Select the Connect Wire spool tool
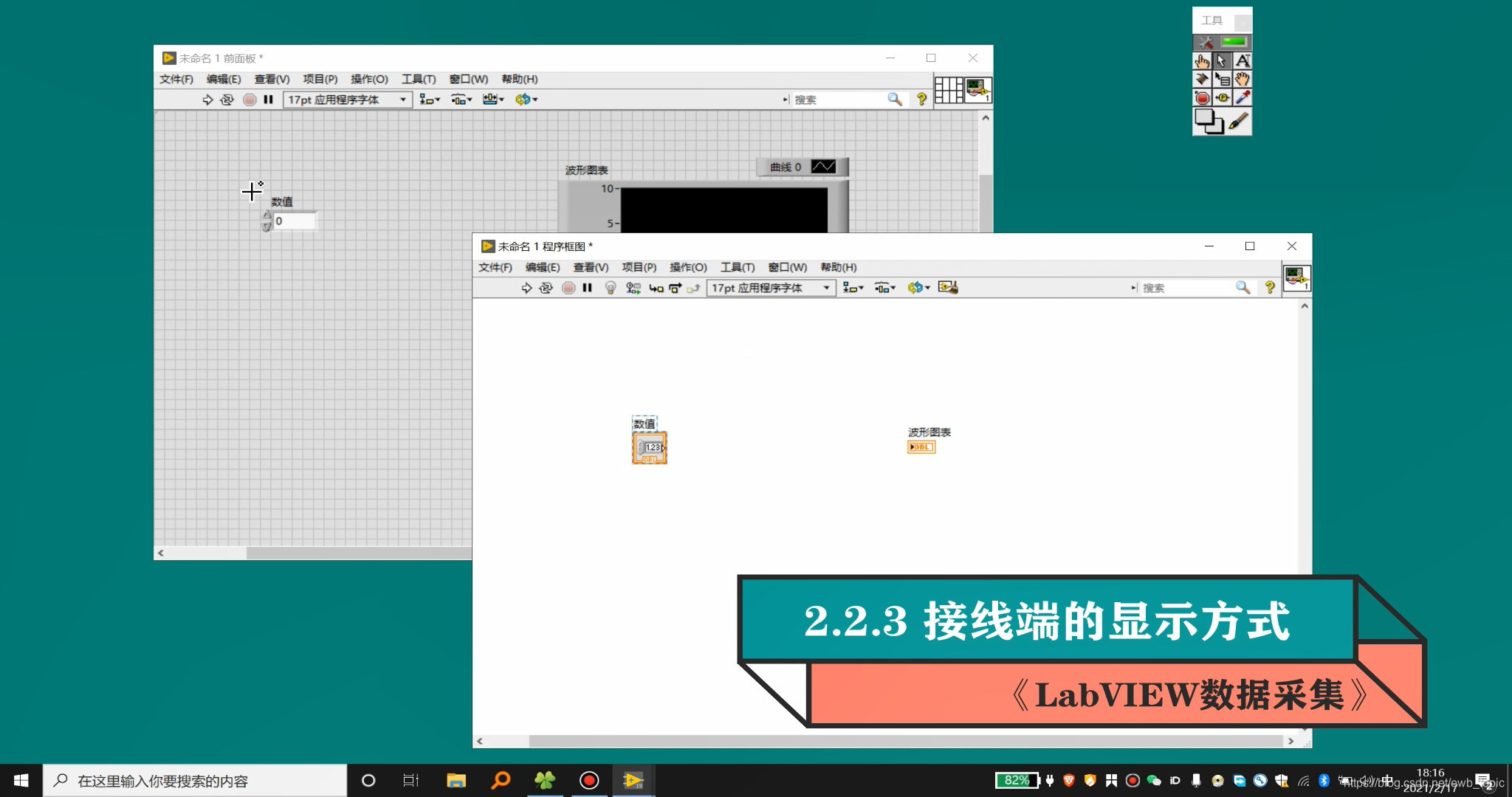Viewport: 1512px width, 797px height. coord(1202,79)
